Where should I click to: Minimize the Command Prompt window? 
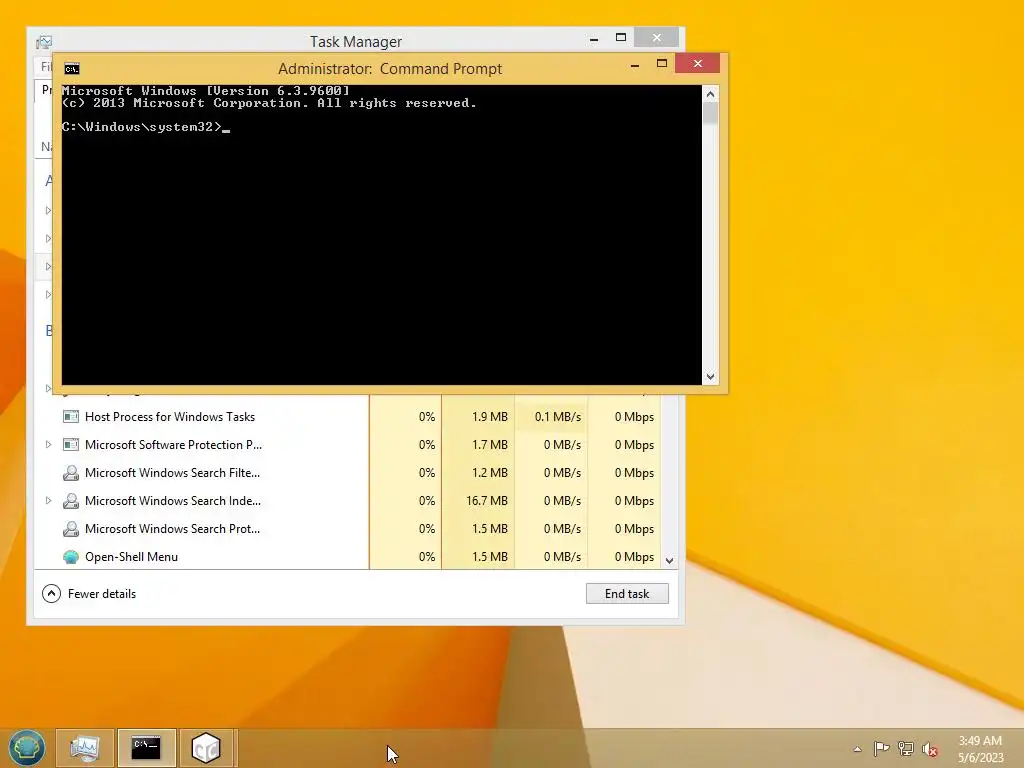(x=635, y=64)
